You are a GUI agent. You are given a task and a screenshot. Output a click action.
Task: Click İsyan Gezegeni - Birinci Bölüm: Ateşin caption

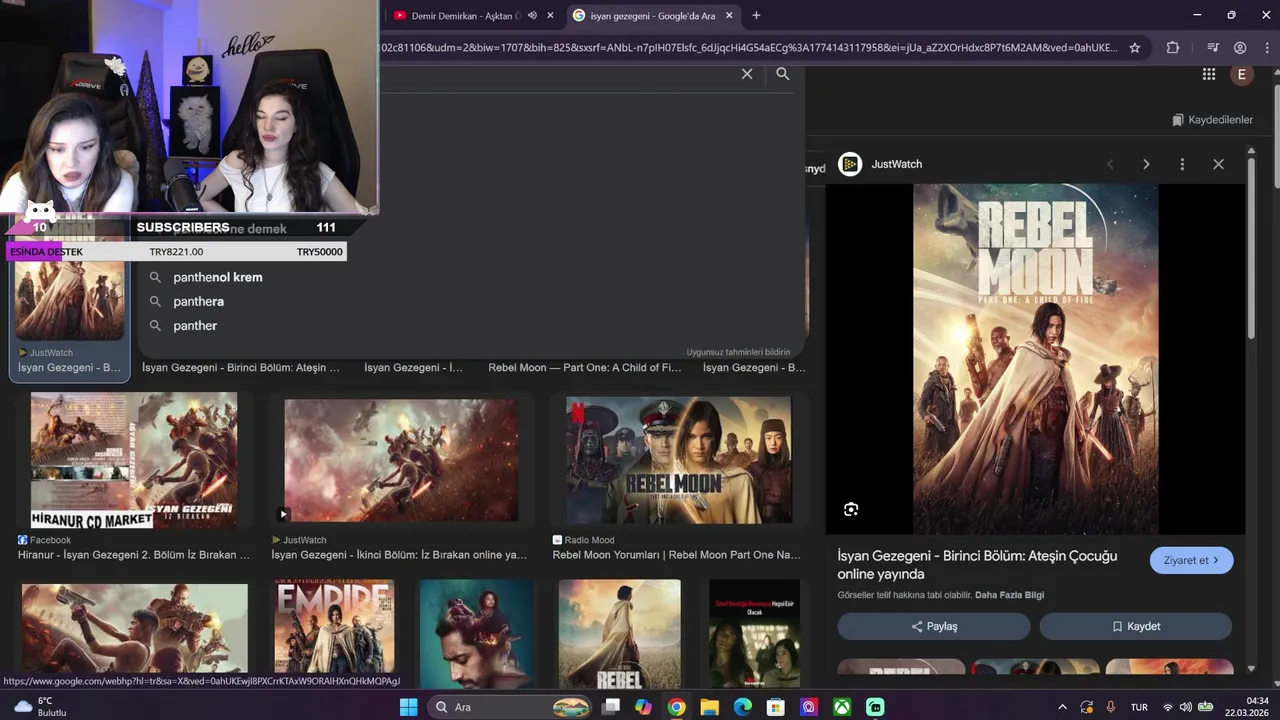click(241, 367)
